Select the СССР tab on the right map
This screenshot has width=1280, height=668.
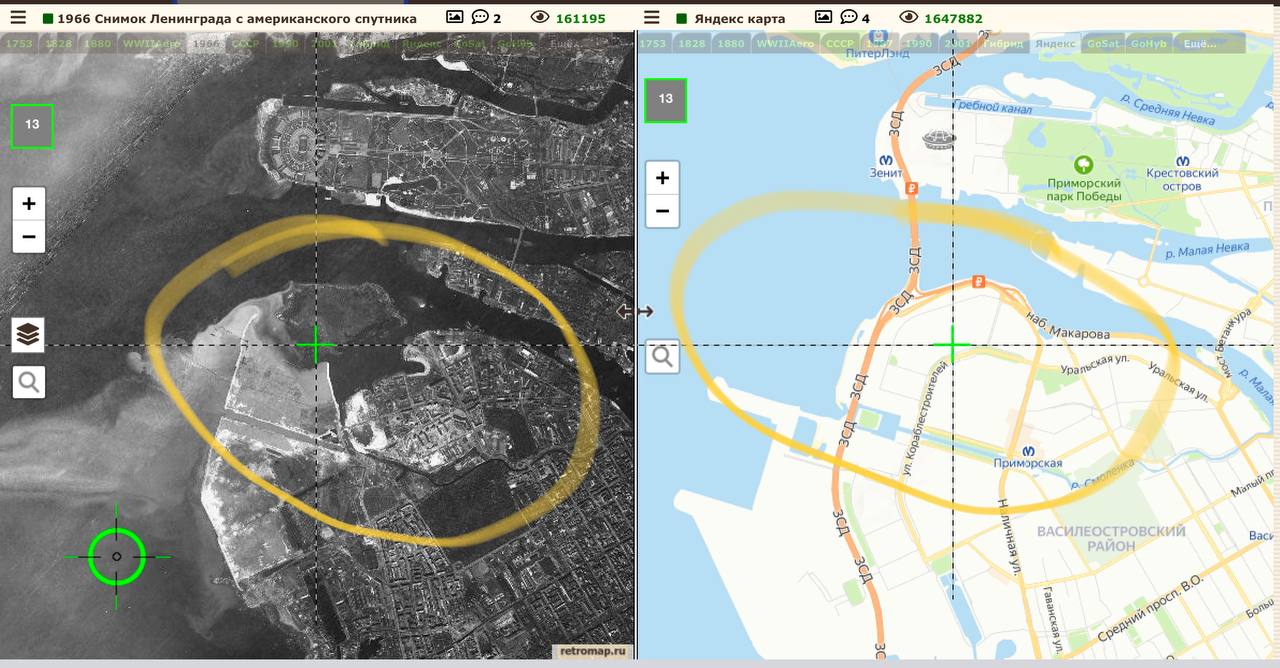point(839,44)
